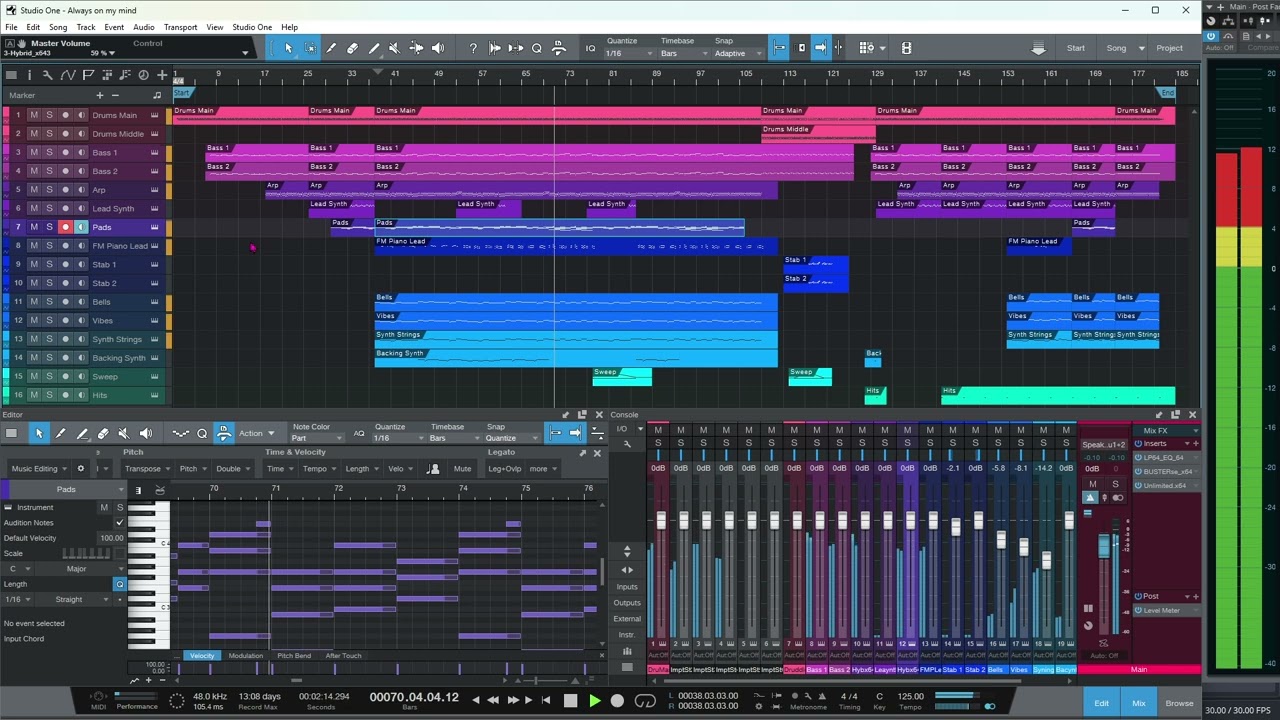Open the Transpose dropdown in Editor
The width and height of the screenshot is (1280, 720).
(x=146, y=469)
